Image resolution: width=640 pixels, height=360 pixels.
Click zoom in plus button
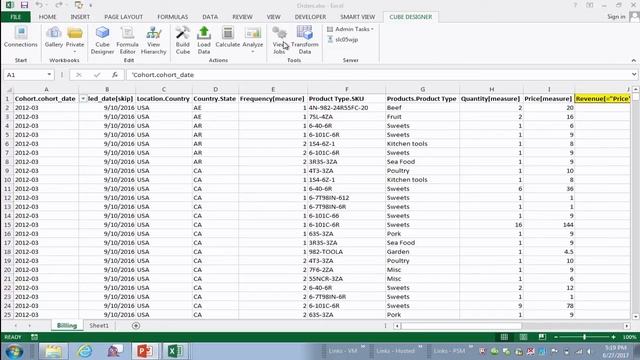613,337
